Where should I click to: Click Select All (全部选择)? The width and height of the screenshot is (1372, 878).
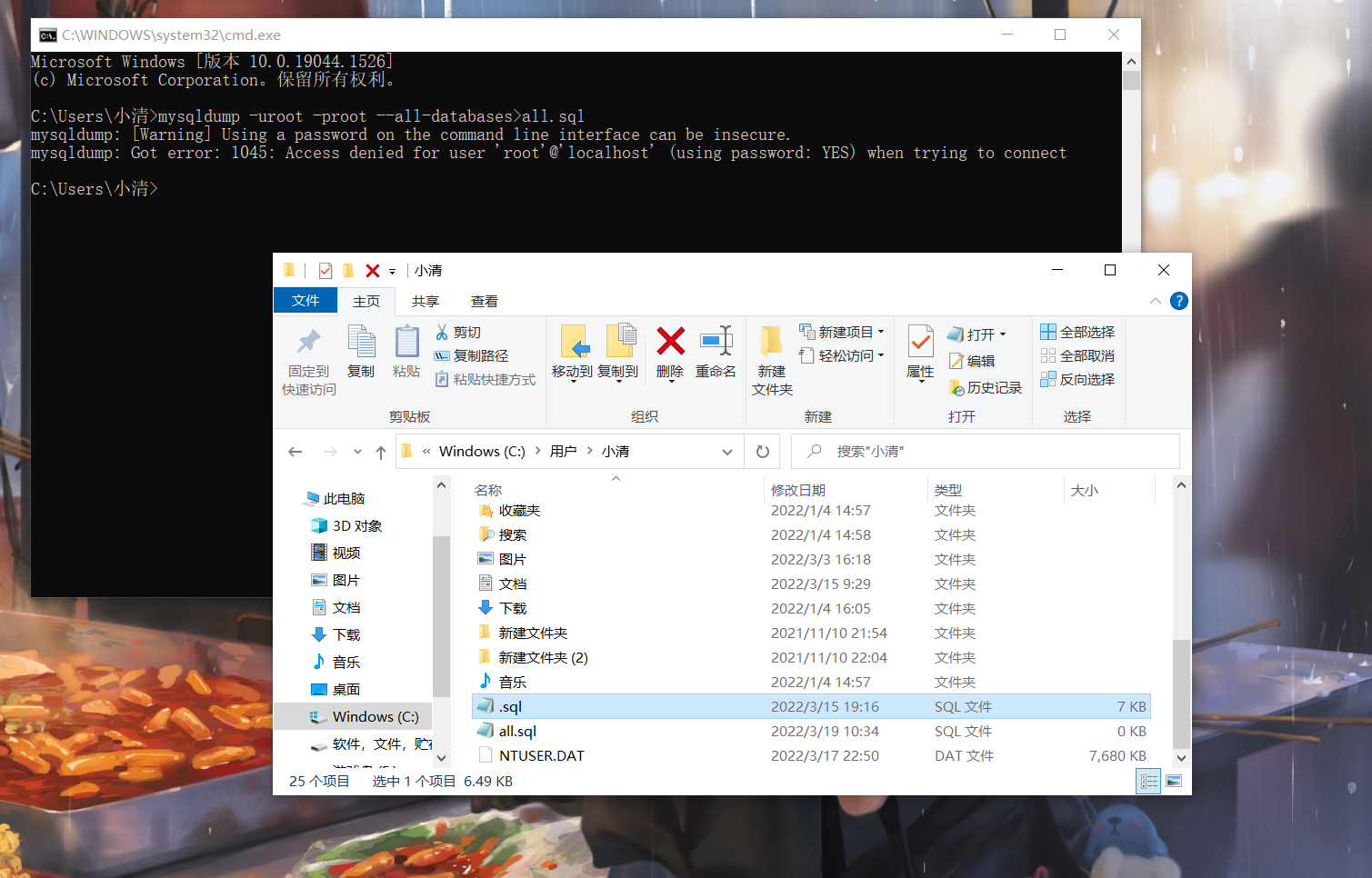pyautogui.click(x=1077, y=333)
